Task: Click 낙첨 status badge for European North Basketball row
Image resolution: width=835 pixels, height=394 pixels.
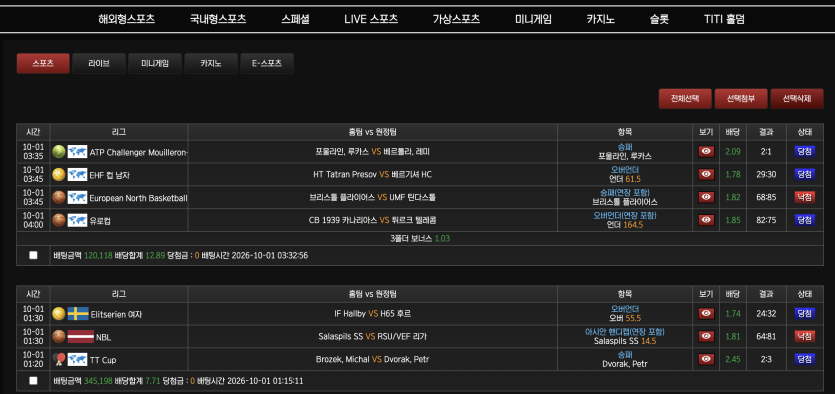Action: (805, 197)
